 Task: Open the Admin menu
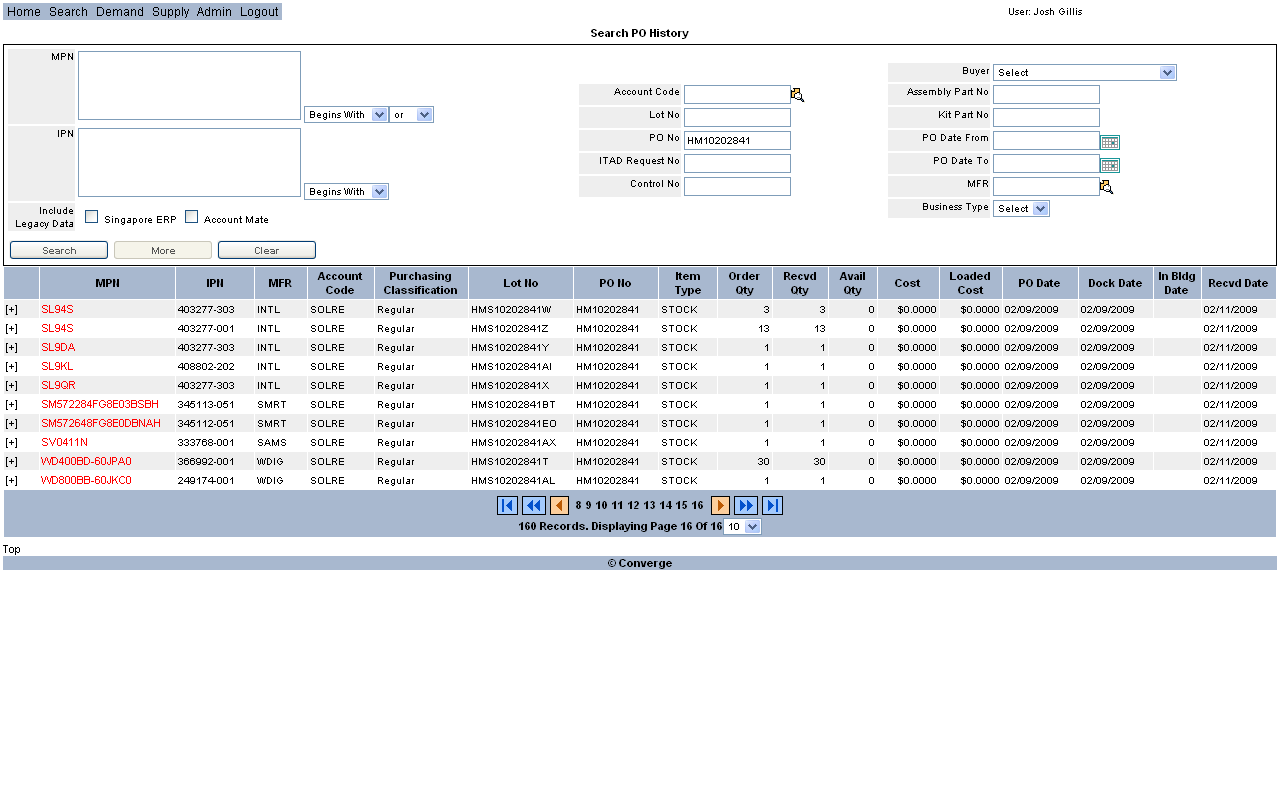[x=214, y=11]
